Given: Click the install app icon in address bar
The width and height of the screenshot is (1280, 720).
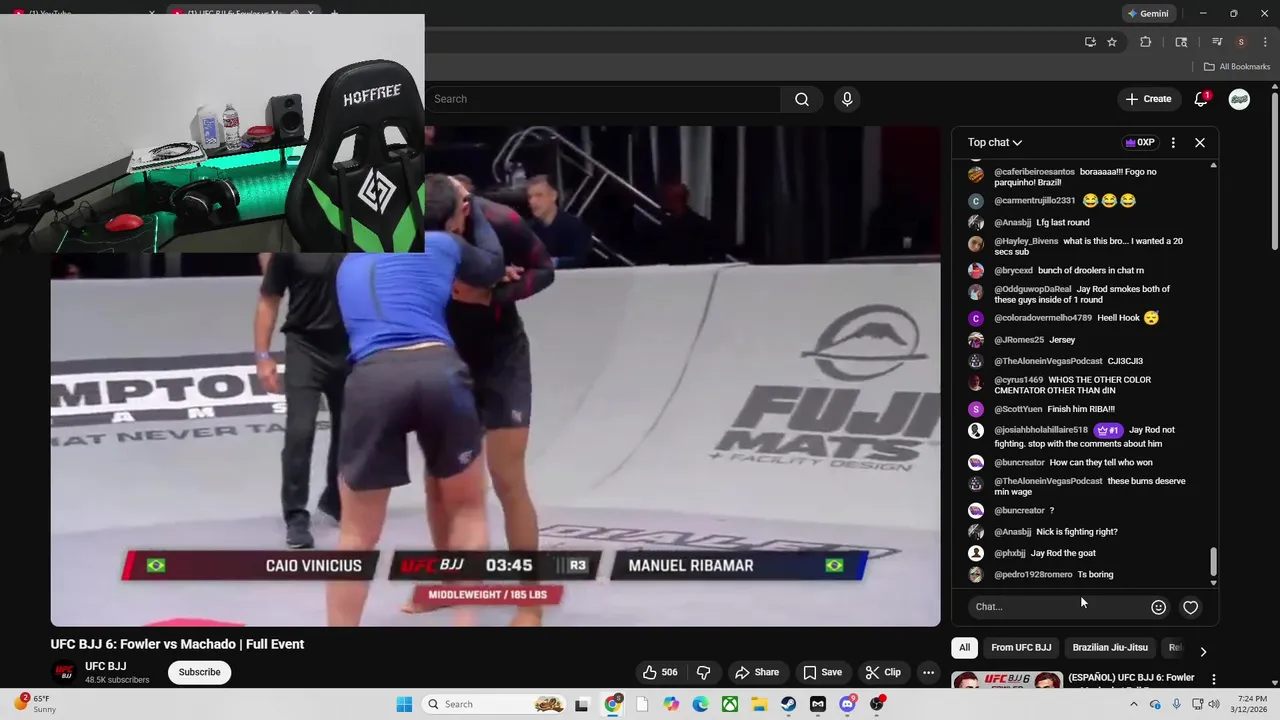Looking at the screenshot, I should [1090, 42].
